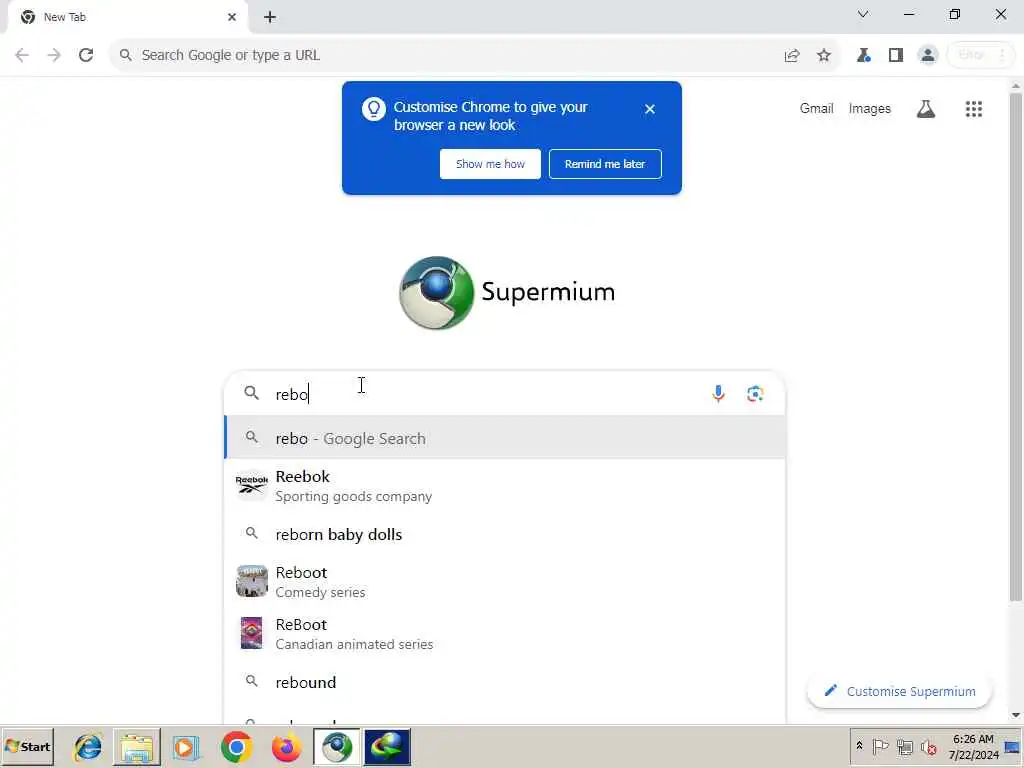Screen dimensions: 1024x768
Task: Select 'rebo - Google Search' suggestion
Action: pyautogui.click(x=505, y=438)
